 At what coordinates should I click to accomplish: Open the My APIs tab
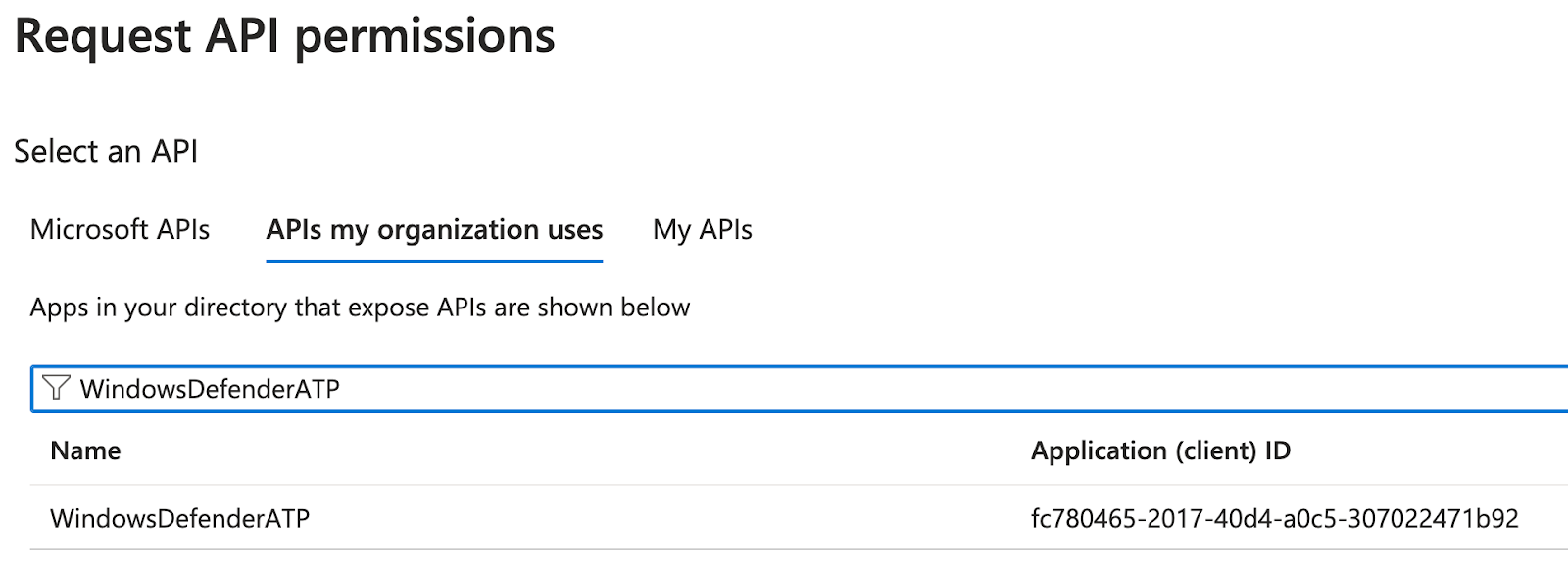(x=702, y=230)
